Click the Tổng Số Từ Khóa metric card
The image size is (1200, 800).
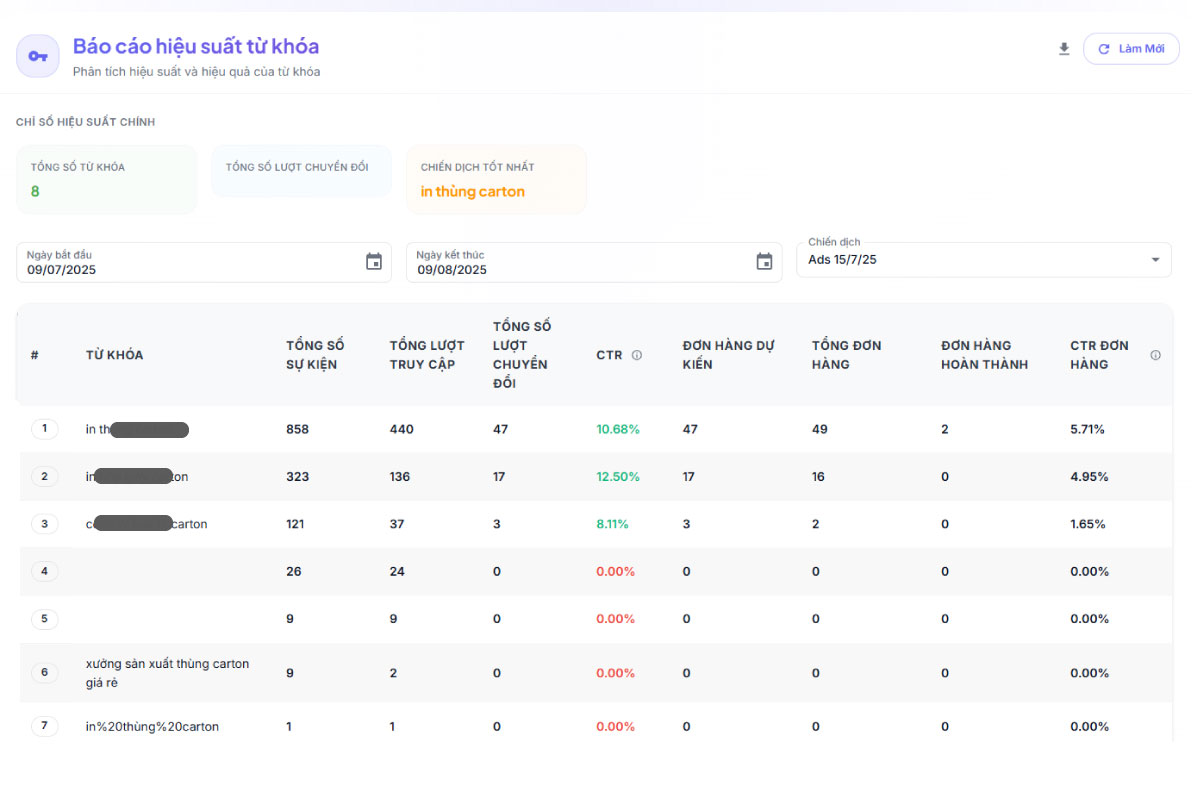(x=106, y=180)
